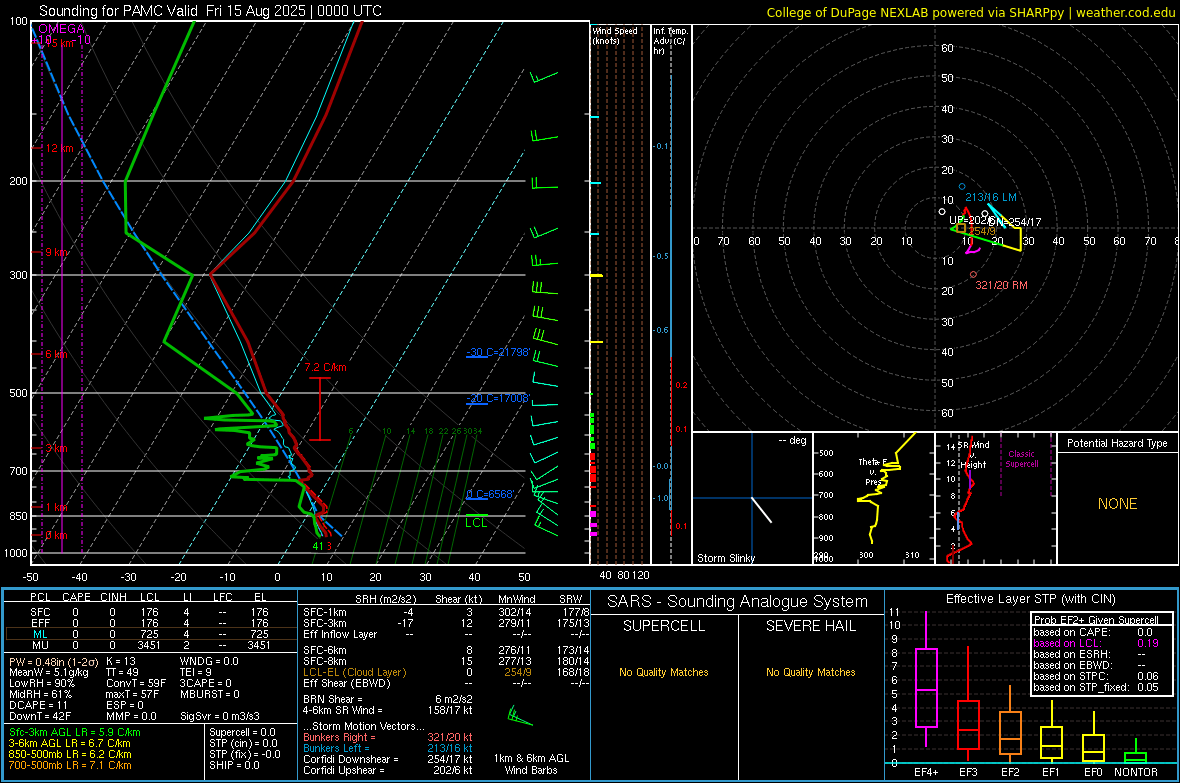Screen dimensions: 1180x783
Task: Click the Effective Layer STP (with CIN) title
Action: pyautogui.click(x=1030, y=599)
